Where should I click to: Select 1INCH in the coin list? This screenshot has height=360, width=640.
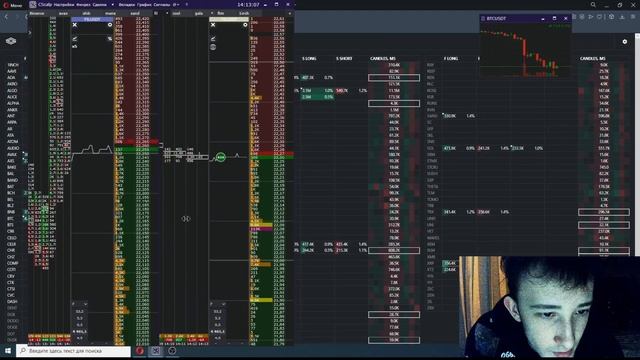pos(13,64)
